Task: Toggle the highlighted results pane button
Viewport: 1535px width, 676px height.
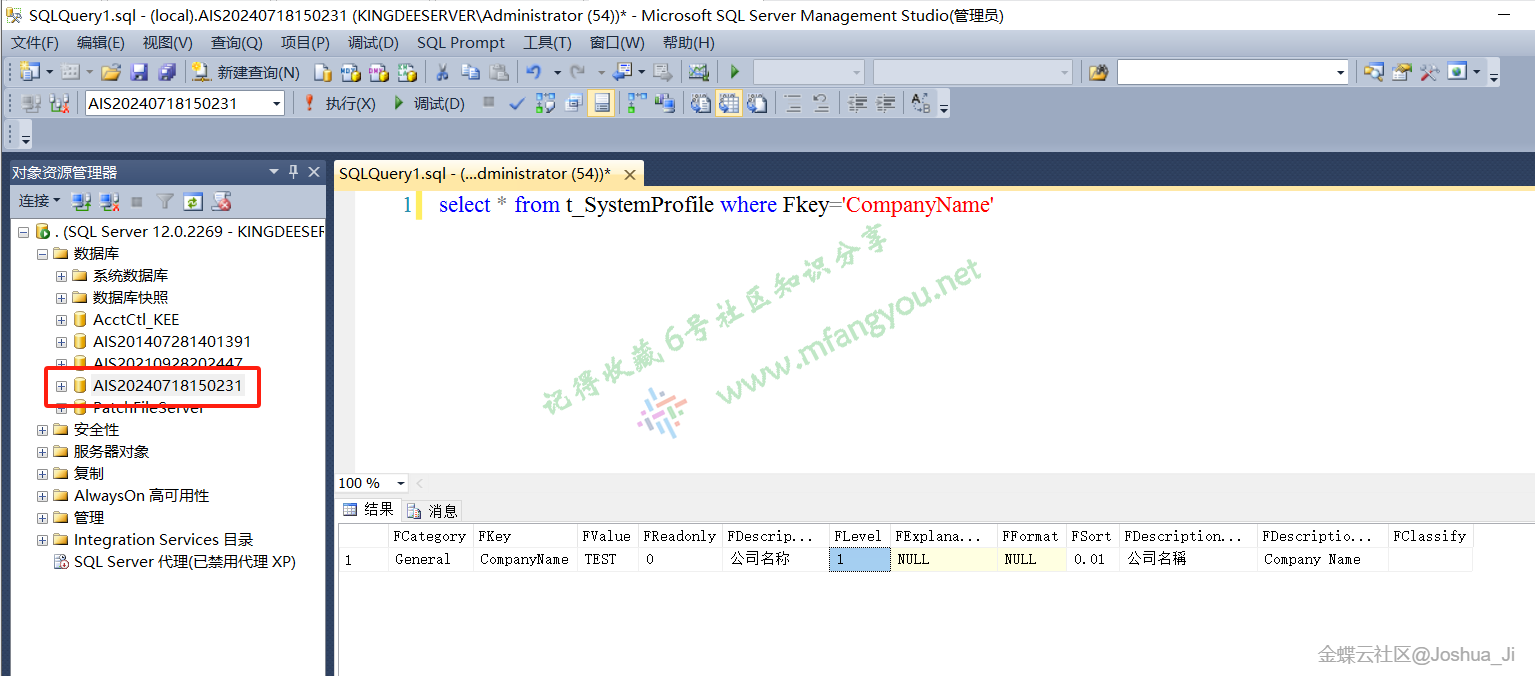Action: point(601,103)
